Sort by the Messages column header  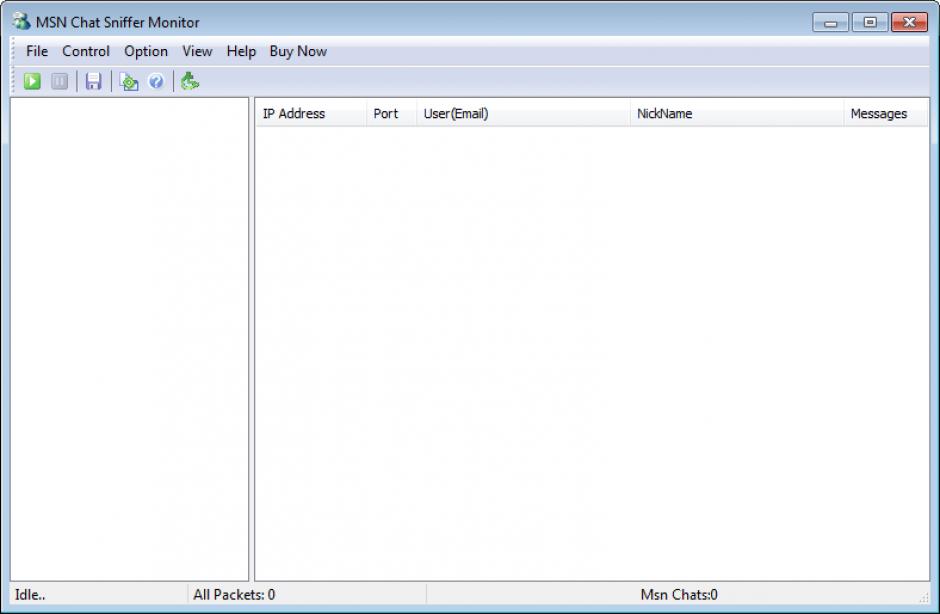[x=885, y=113]
